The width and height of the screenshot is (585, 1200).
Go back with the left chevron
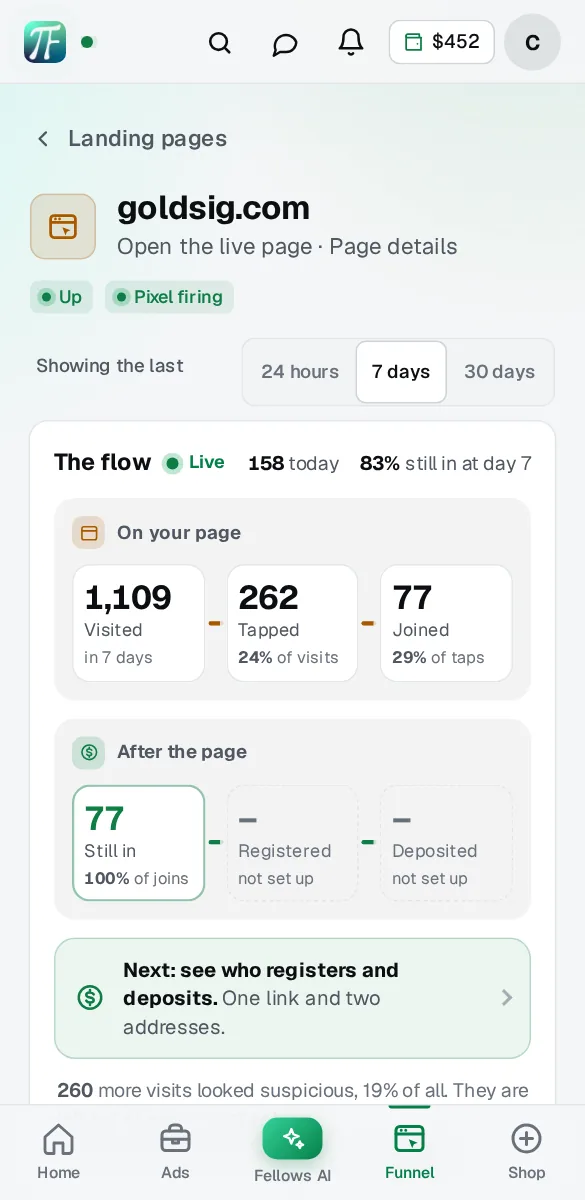click(43, 139)
